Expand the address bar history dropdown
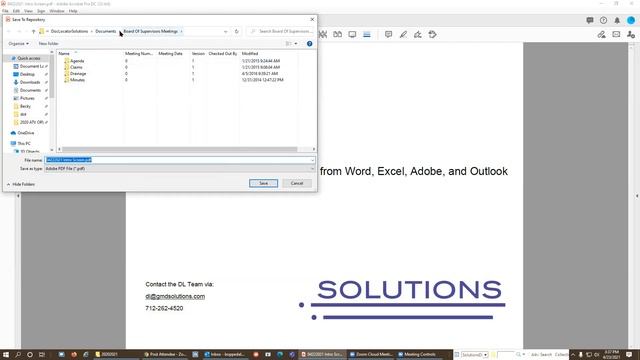The image size is (640, 360). coord(225,31)
